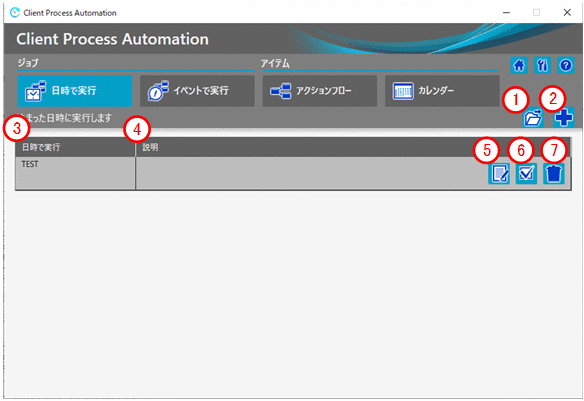The width and height of the screenshot is (584, 401).
Task: Switch to イベントで実行 tab
Action: (x=197, y=91)
